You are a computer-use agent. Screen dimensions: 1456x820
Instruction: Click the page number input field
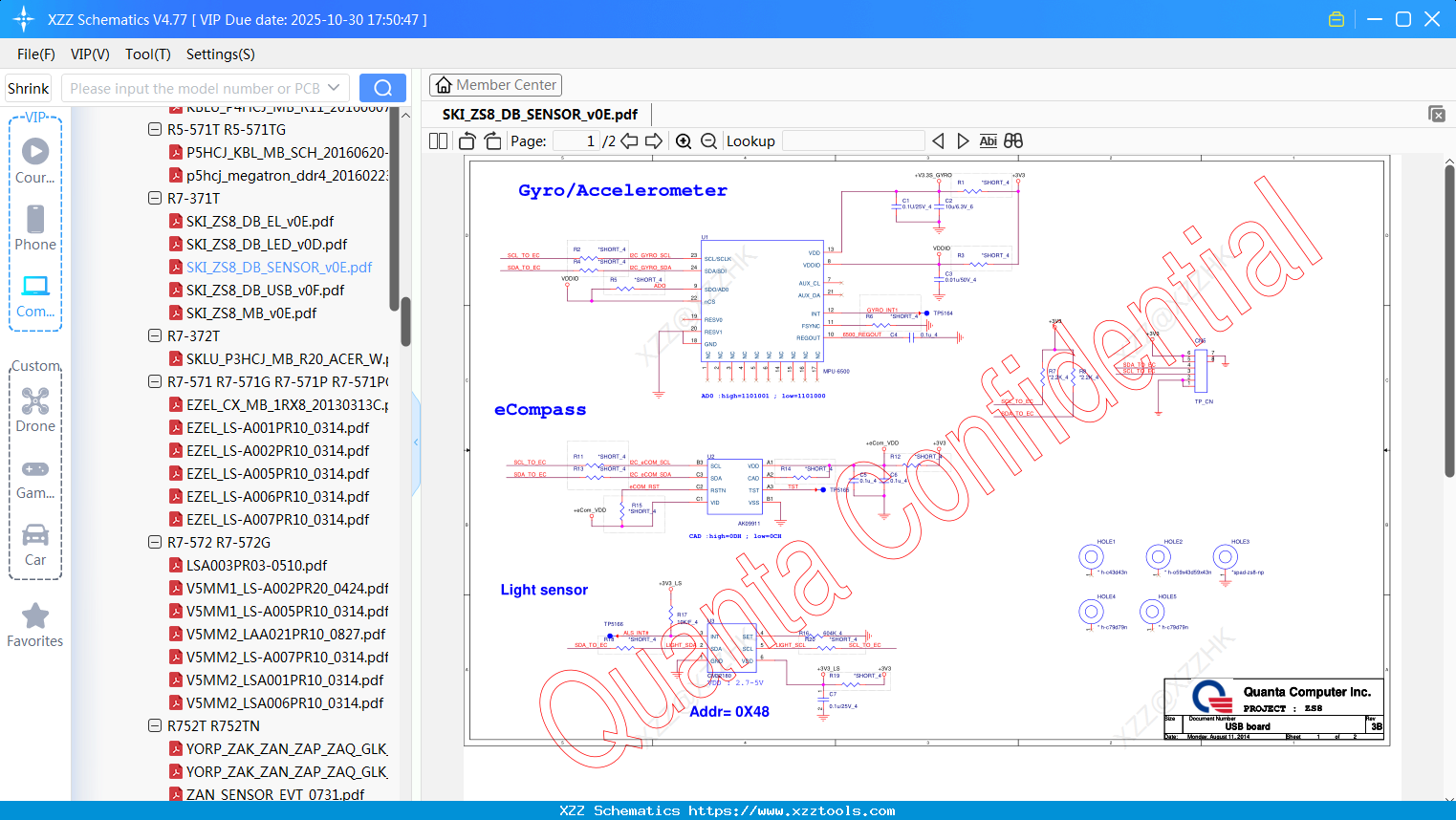point(576,141)
